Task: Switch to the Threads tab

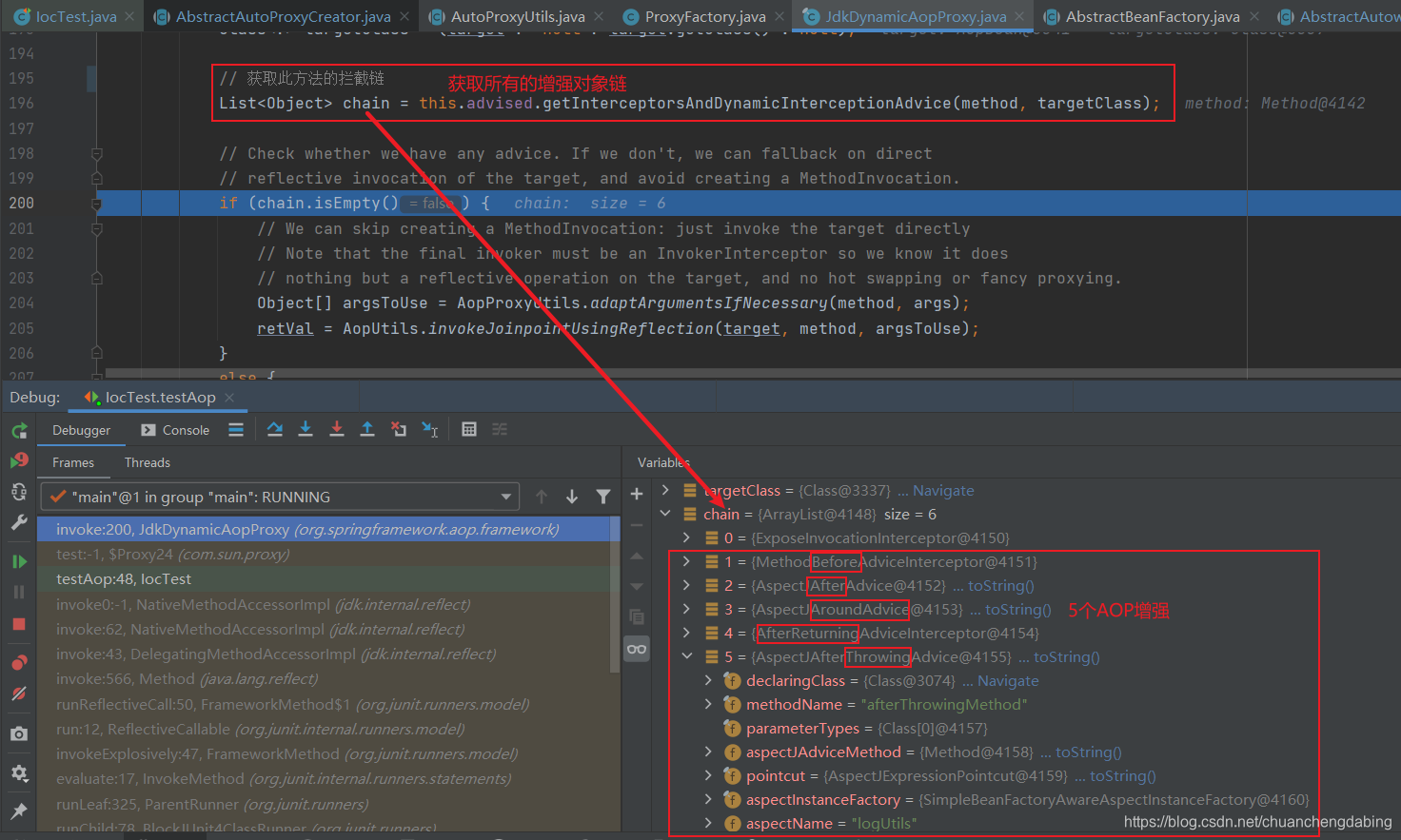Action: coord(148,462)
